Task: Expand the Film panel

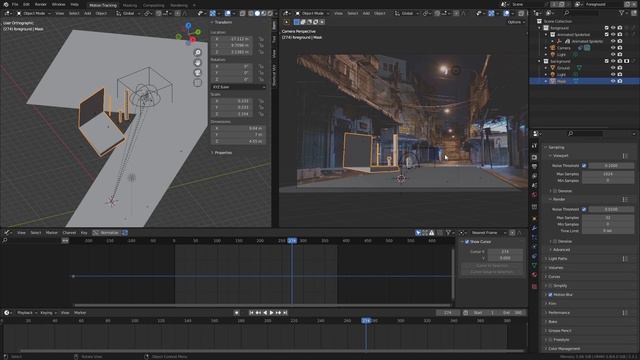Action: (x=551, y=304)
